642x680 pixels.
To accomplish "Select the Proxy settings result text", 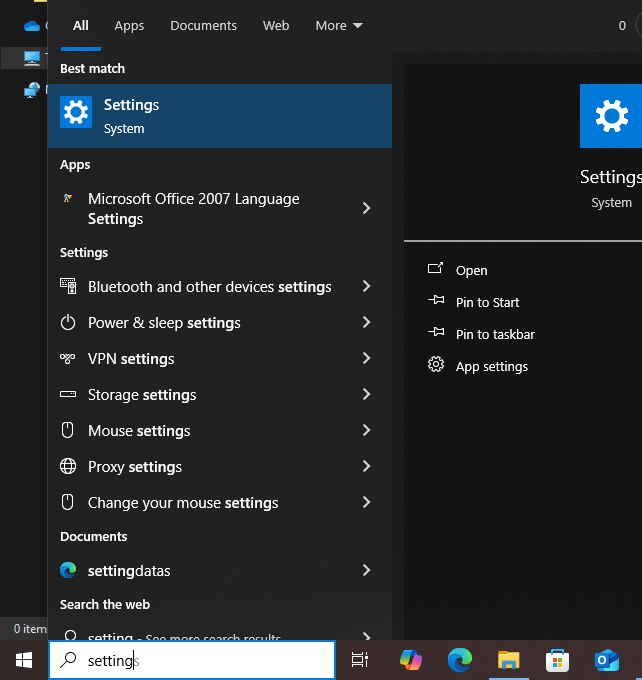I will [135, 467].
